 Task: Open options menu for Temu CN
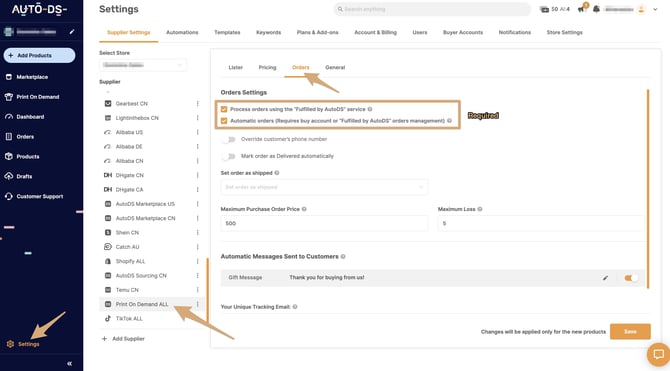[x=197, y=290]
